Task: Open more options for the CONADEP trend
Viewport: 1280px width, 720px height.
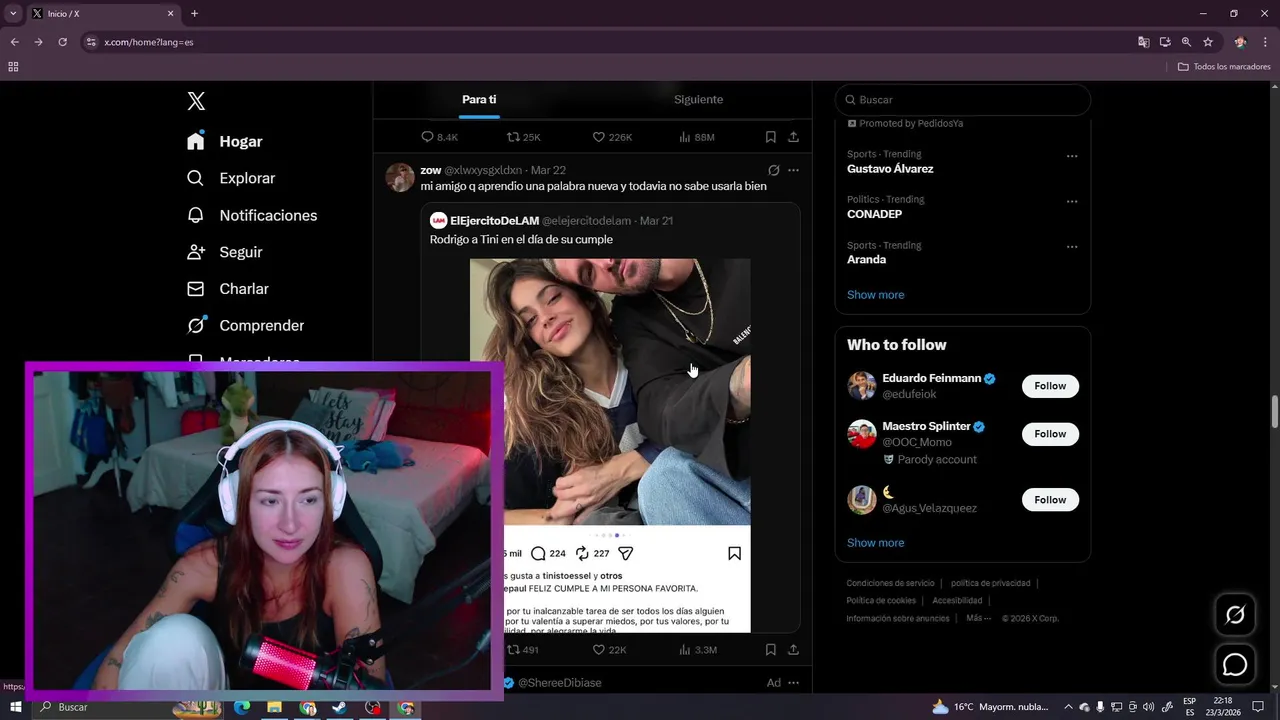Action: point(1072,201)
